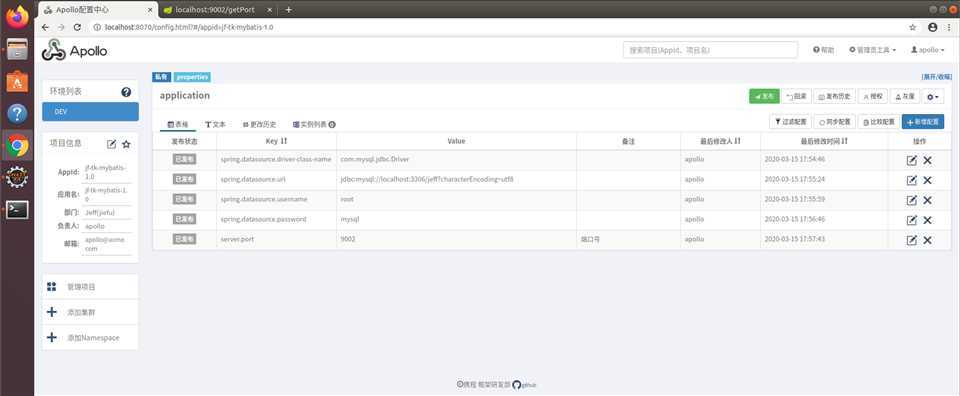This screenshot has height=396, width=960.
Task: Go back using the browser back arrow
Action: (45, 27)
